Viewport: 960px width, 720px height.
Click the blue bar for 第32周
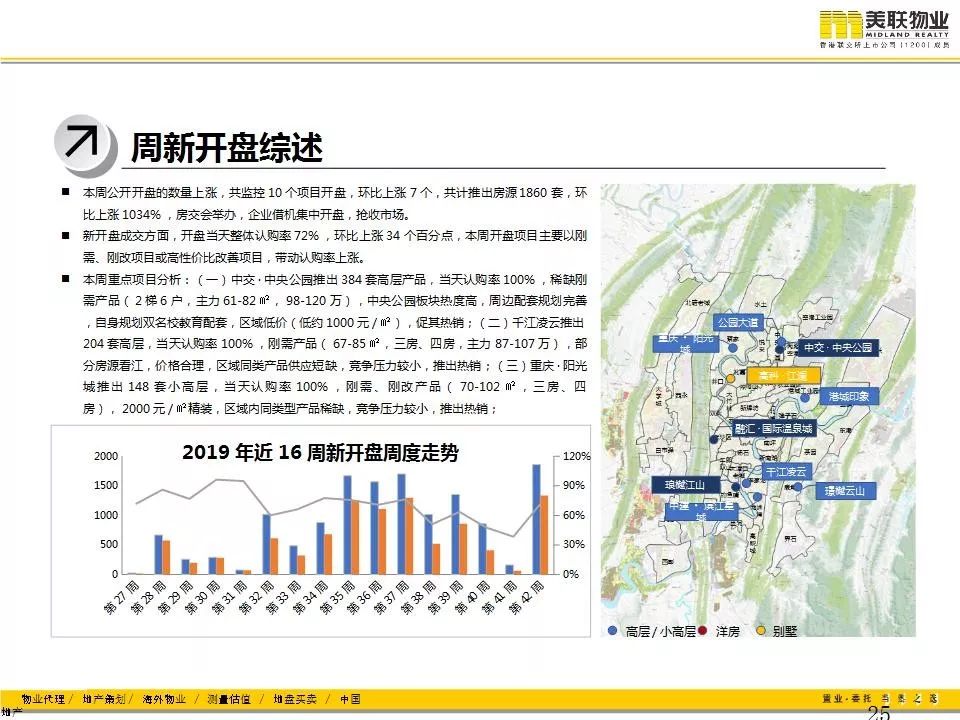click(266, 544)
